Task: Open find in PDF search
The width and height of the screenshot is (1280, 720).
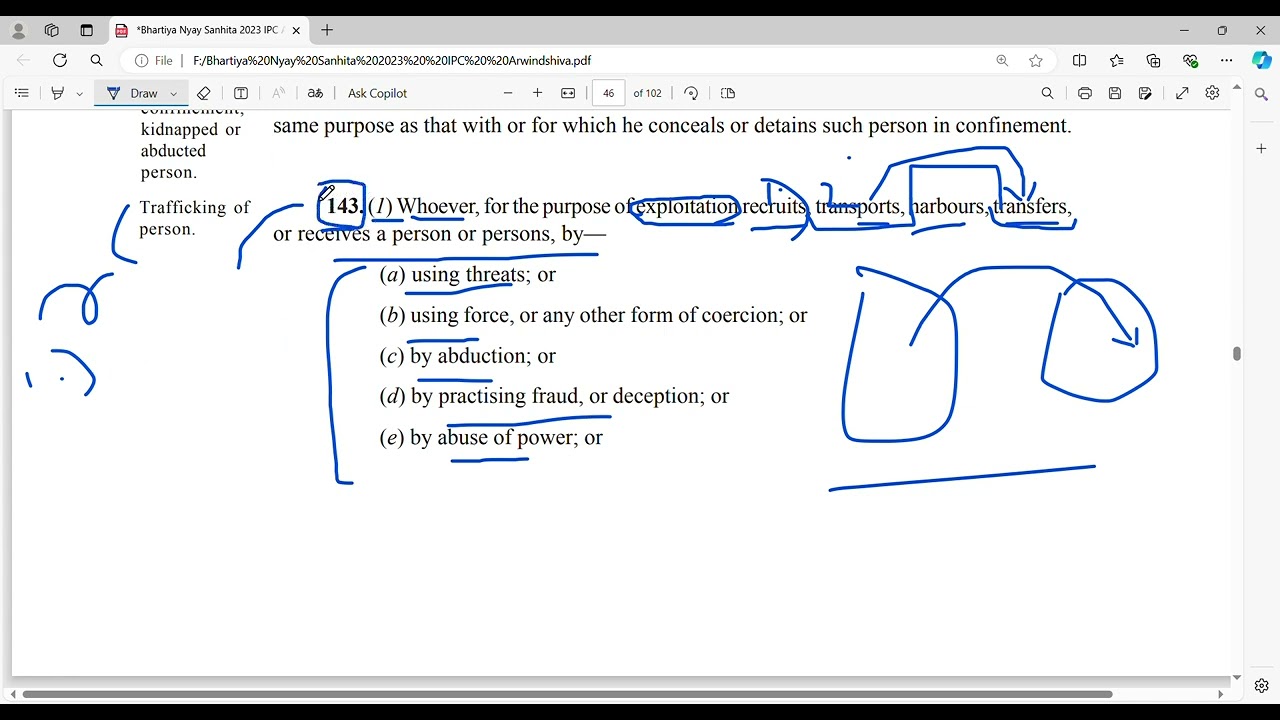Action: click(x=1047, y=93)
